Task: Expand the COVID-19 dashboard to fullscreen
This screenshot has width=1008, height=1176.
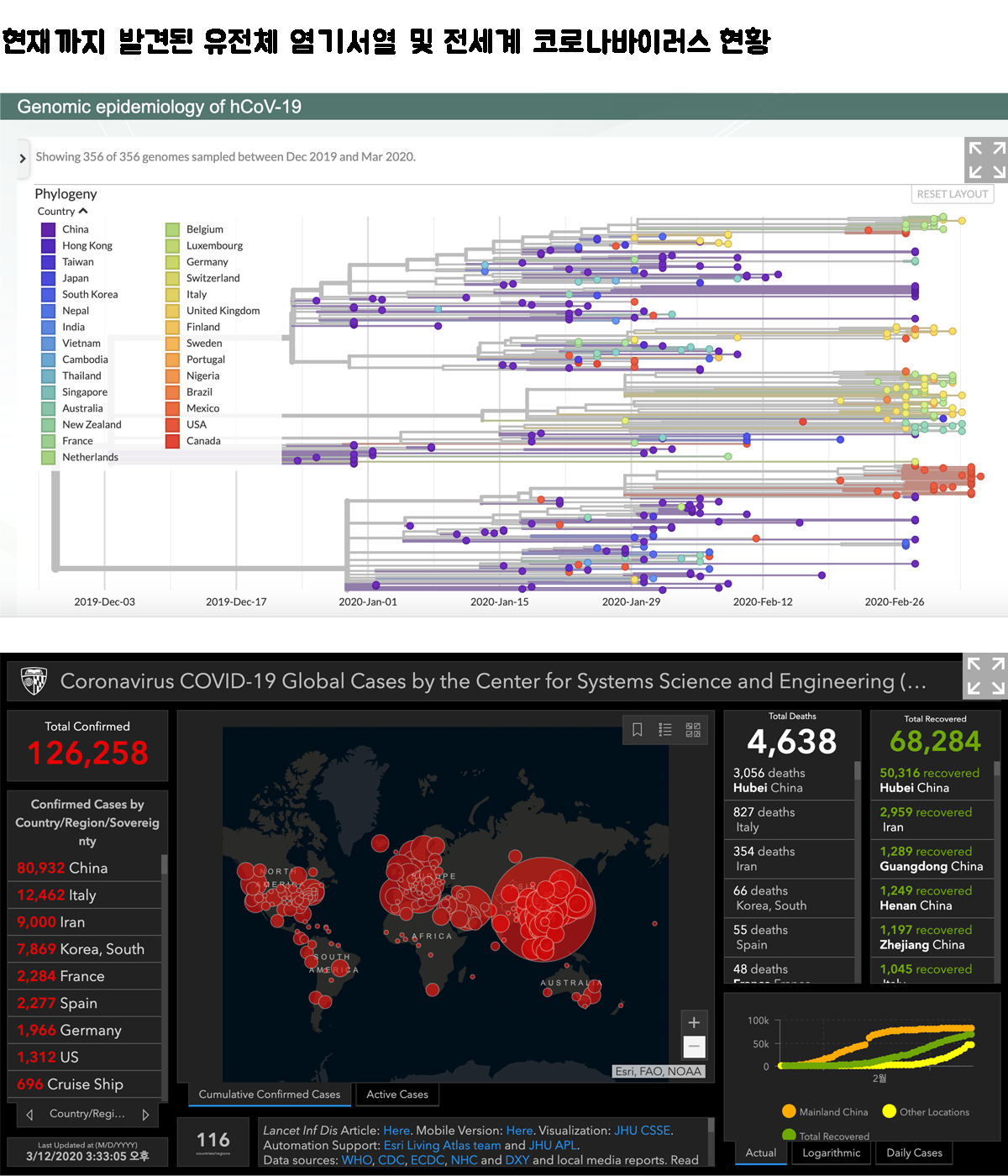Action: [x=986, y=676]
